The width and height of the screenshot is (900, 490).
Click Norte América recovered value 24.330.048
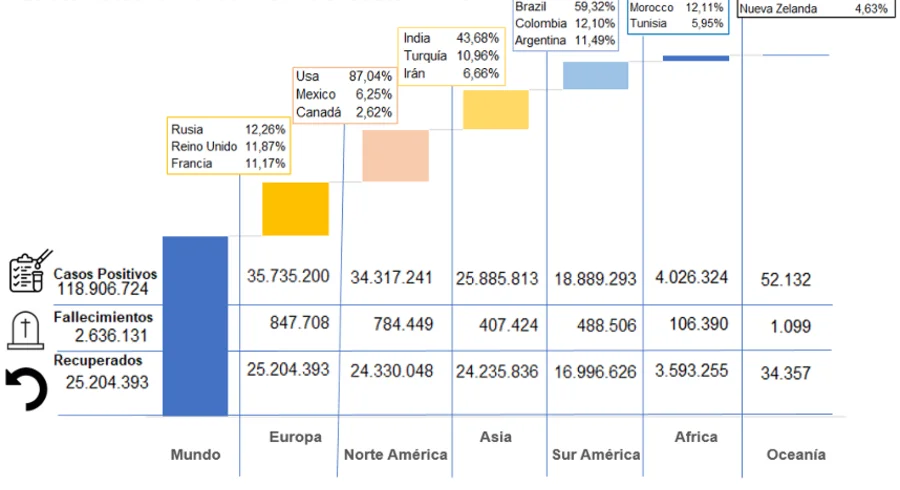point(391,371)
